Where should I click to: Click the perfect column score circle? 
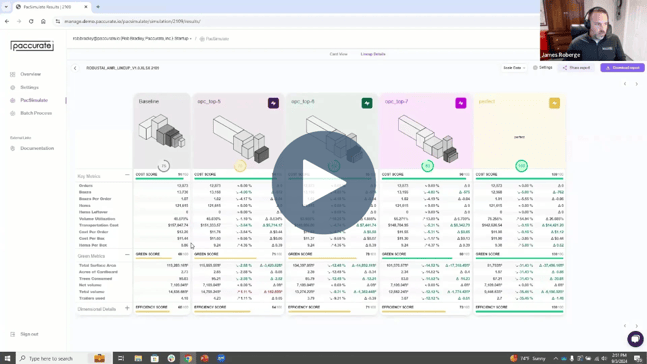point(521,166)
